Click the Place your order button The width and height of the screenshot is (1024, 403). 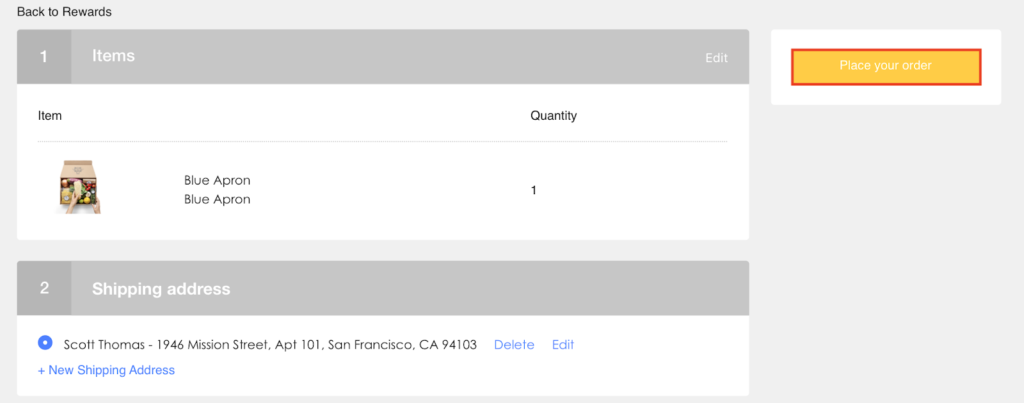click(885, 66)
